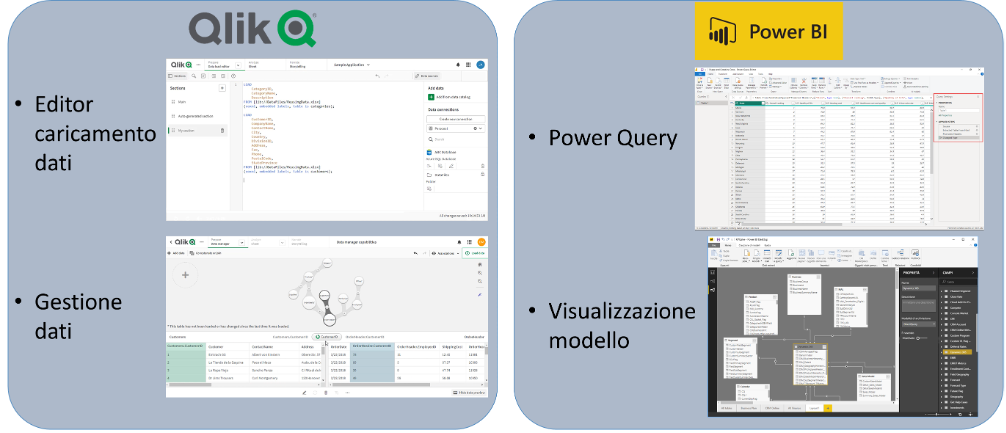This screenshot has height=433, width=1006.
Task: Open the Personal space dropdown under Data connections
Action: point(456,128)
